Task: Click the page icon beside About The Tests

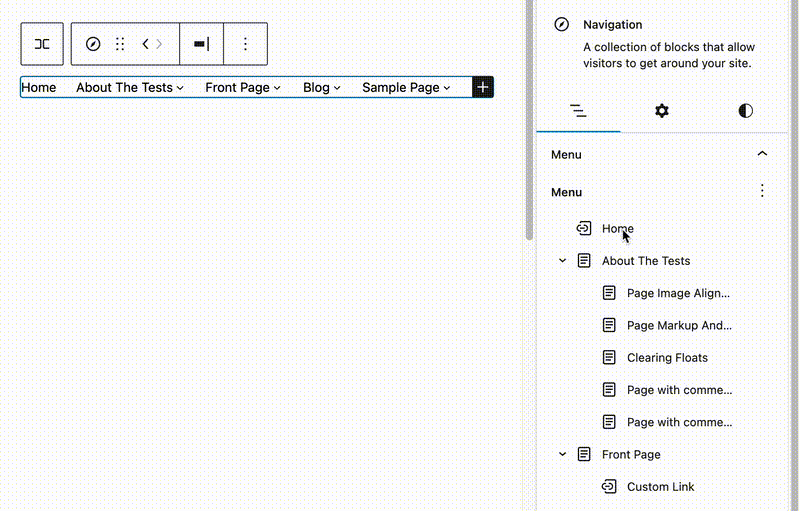Action: [x=584, y=261]
